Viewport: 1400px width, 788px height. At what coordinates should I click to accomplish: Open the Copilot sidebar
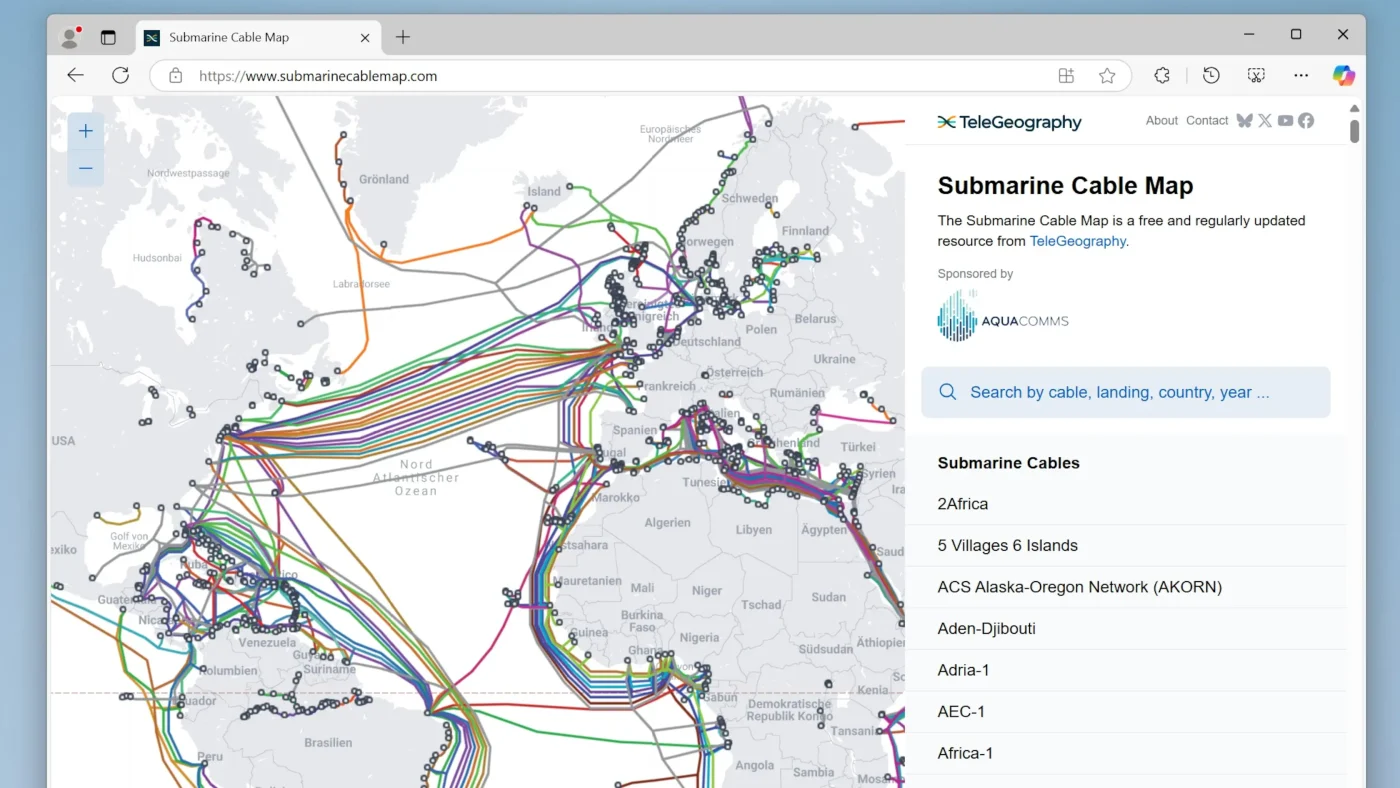point(1344,75)
